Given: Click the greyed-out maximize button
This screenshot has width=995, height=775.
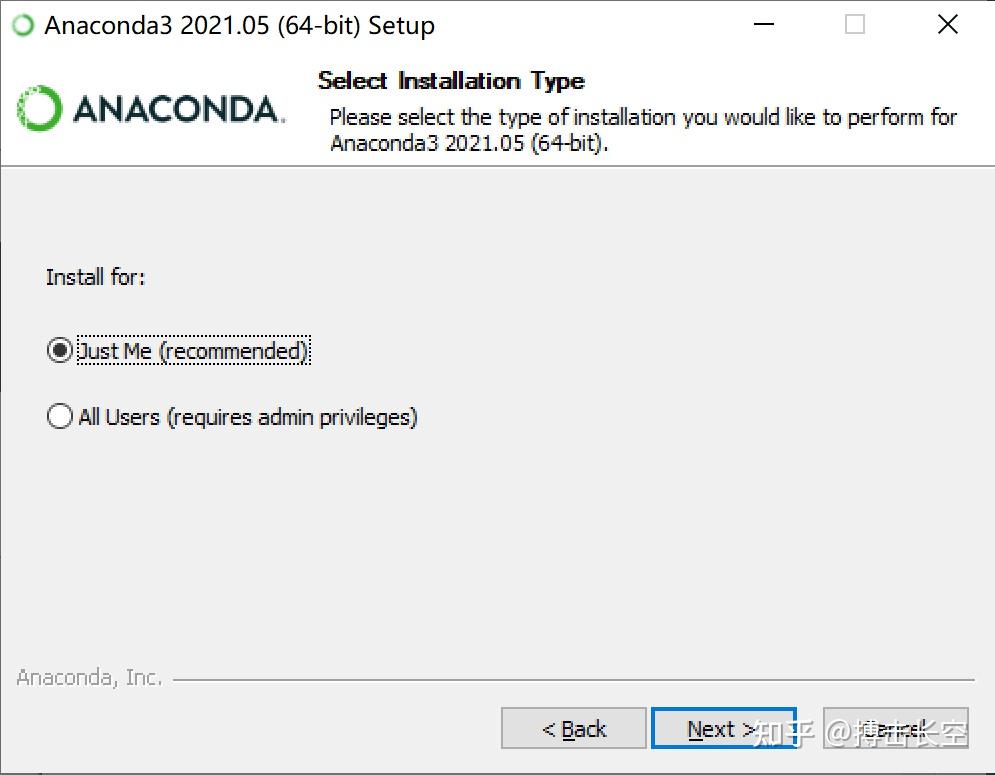Looking at the screenshot, I should tap(854, 26).
